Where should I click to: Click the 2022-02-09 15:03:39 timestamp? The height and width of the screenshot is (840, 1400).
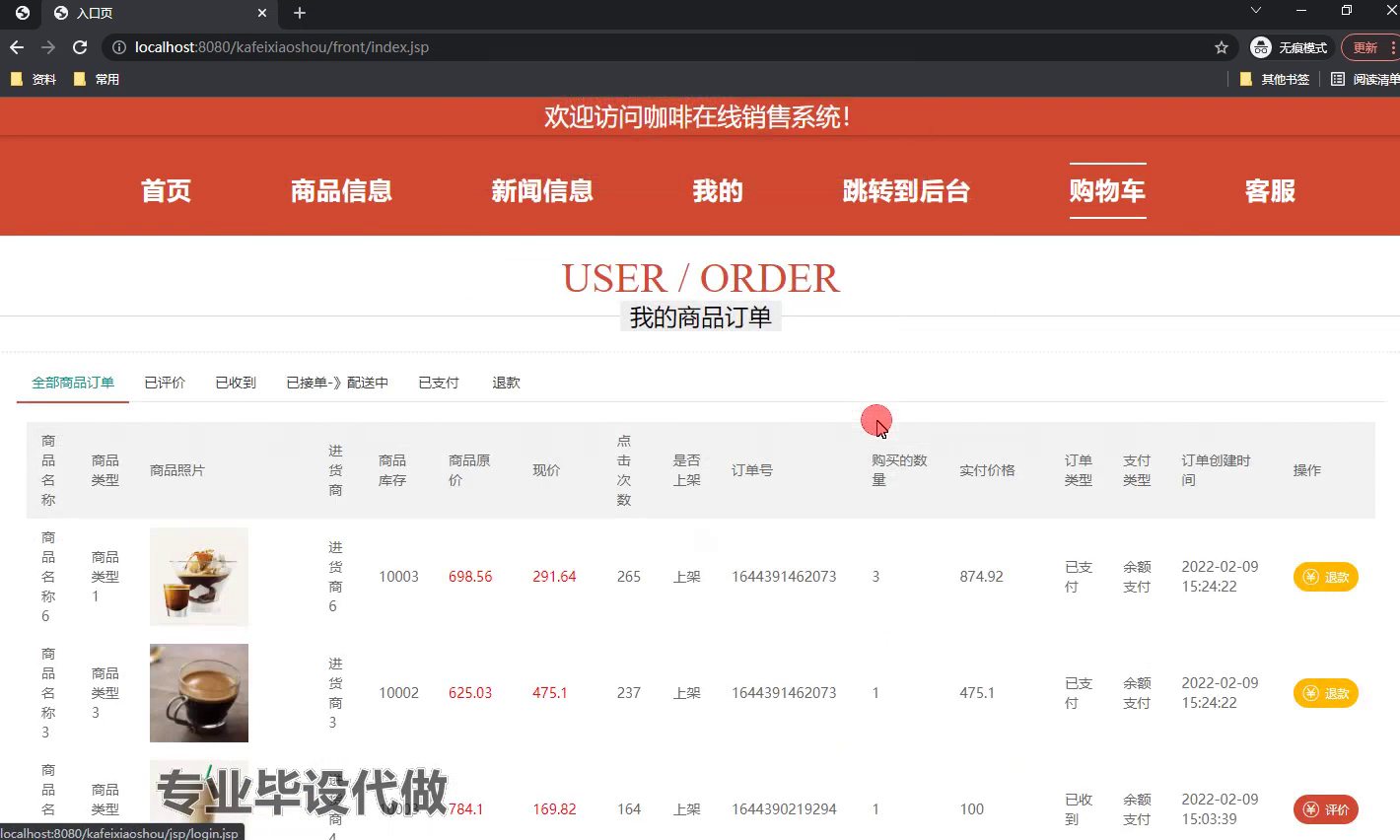coord(1220,809)
